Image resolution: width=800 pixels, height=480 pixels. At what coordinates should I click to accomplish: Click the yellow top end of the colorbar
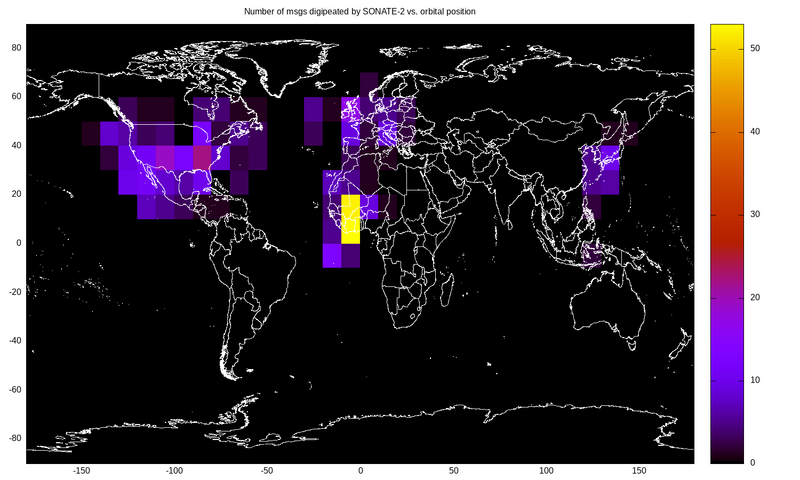[x=726, y=30]
